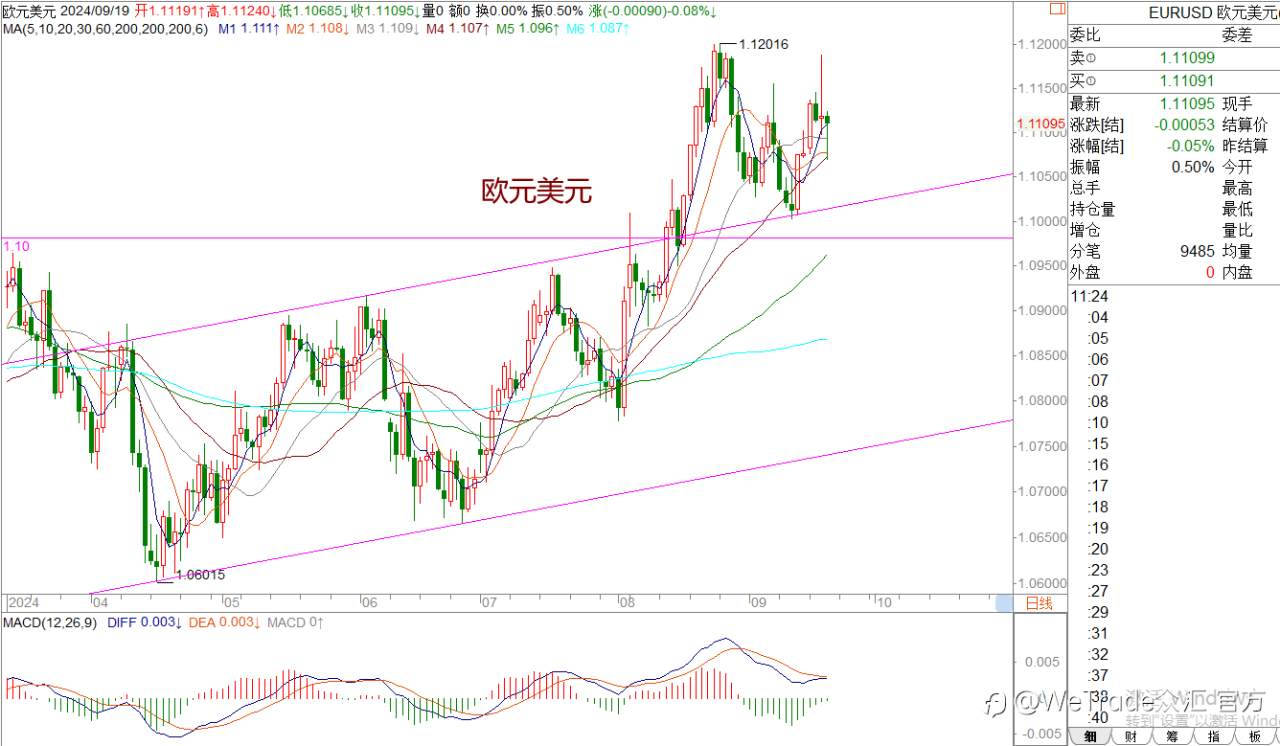
Task: Click the :32 tick row
Action: (1097, 654)
